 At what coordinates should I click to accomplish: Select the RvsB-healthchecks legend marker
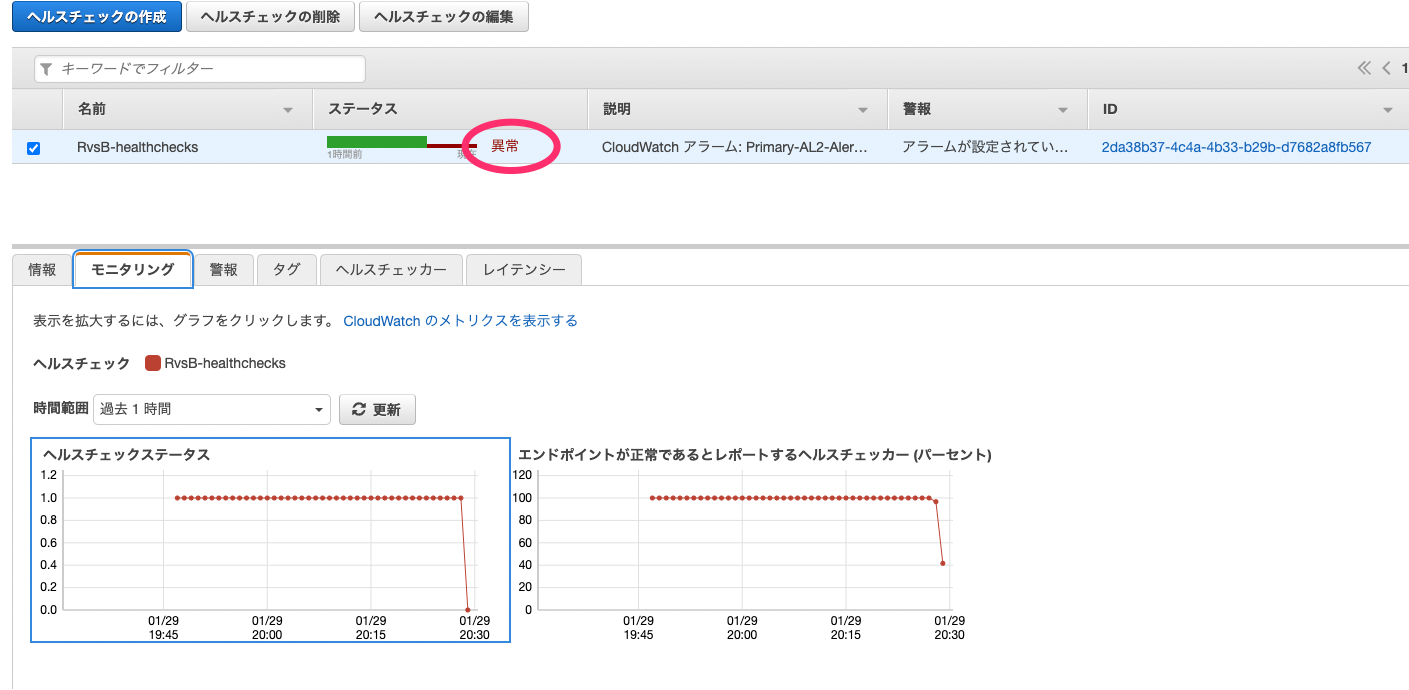tap(152, 364)
